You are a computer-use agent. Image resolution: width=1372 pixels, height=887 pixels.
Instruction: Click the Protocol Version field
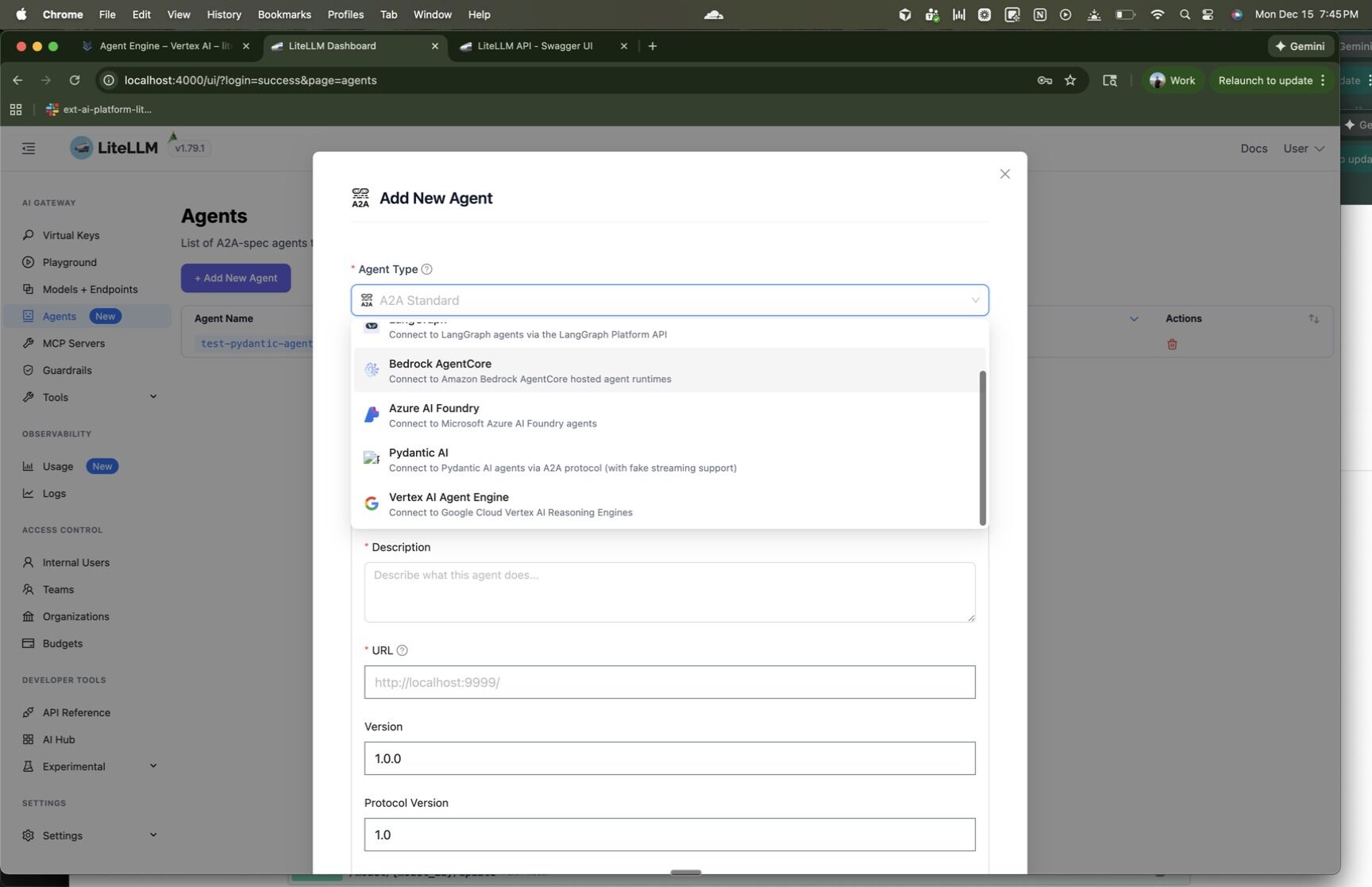point(669,835)
